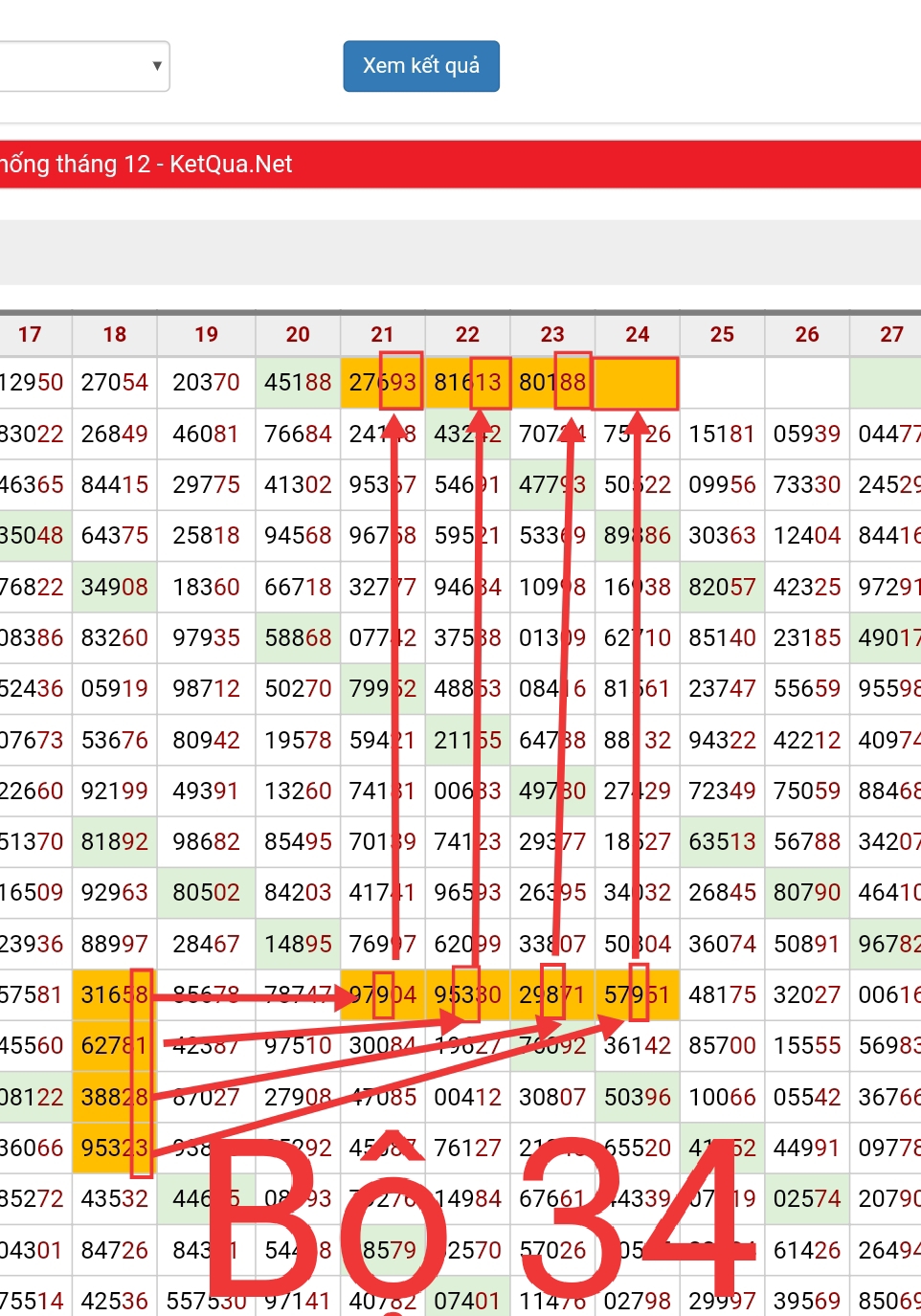The height and width of the screenshot is (1316, 921).
Task: Click the orange cell with 57951
Action: [x=637, y=995]
